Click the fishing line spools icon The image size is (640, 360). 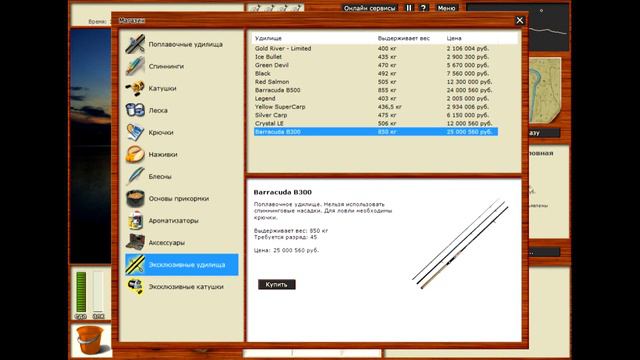coord(135,110)
